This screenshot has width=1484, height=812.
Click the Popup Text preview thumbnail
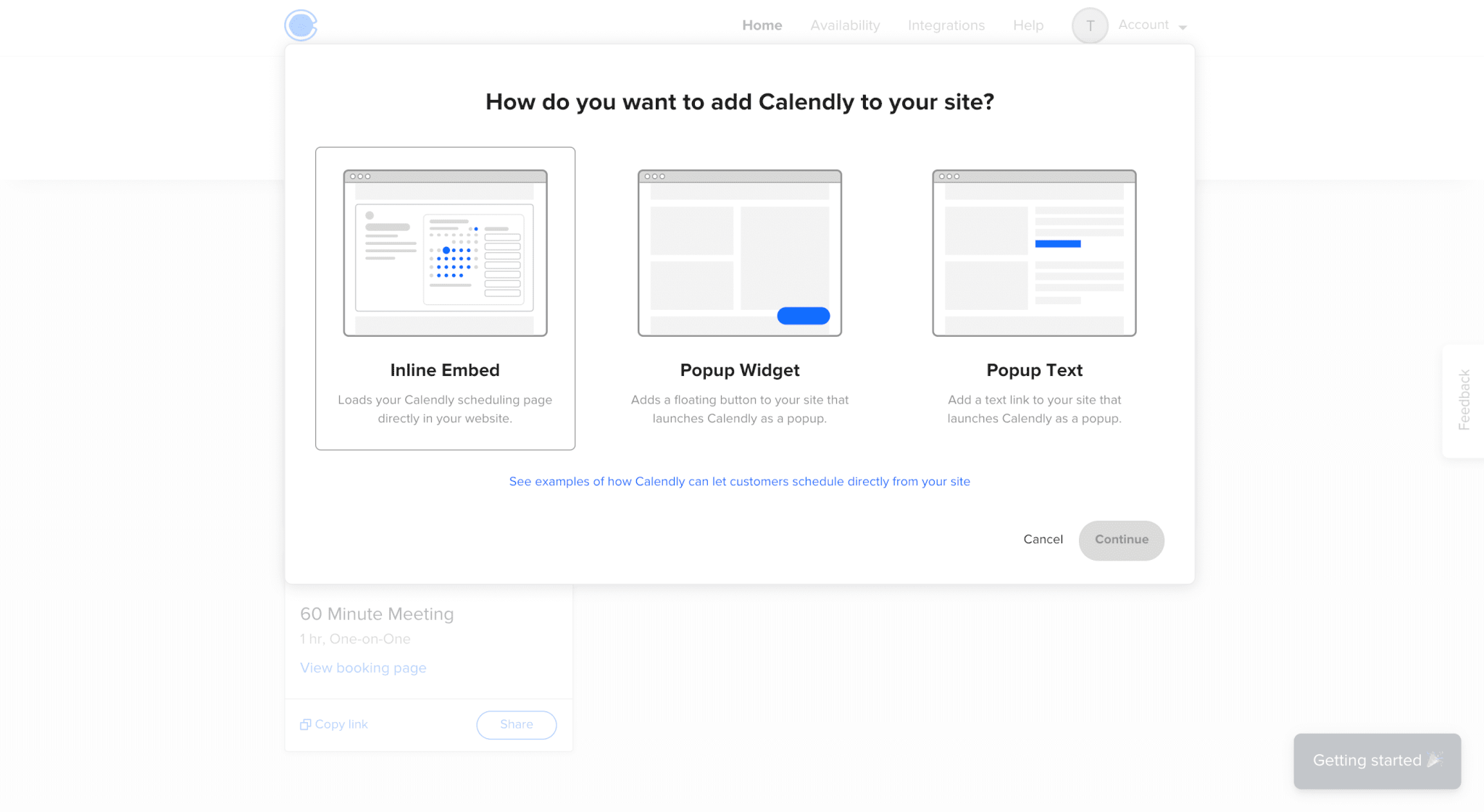pyautogui.click(x=1034, y=253)
